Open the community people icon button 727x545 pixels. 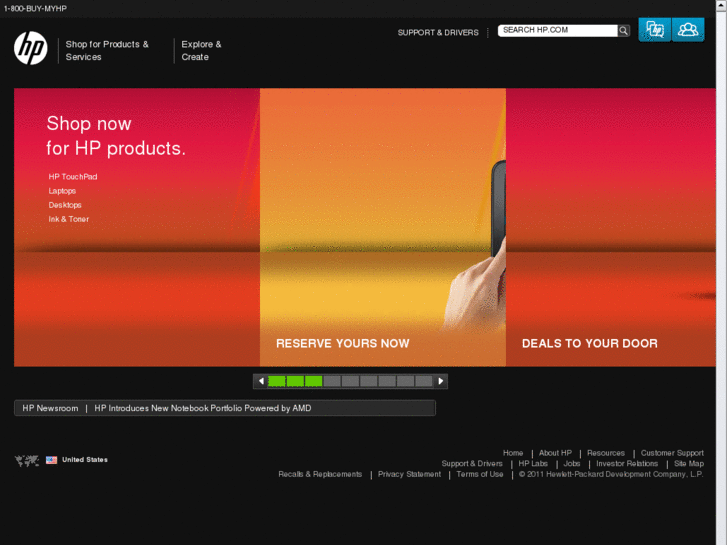(x=688, y=30)
